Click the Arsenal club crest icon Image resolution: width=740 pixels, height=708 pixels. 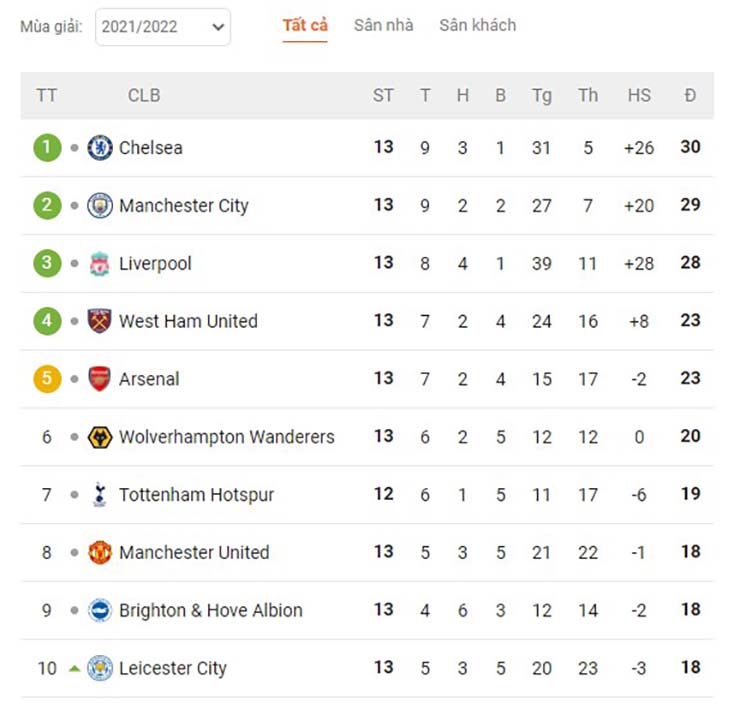tap(100, 379)
